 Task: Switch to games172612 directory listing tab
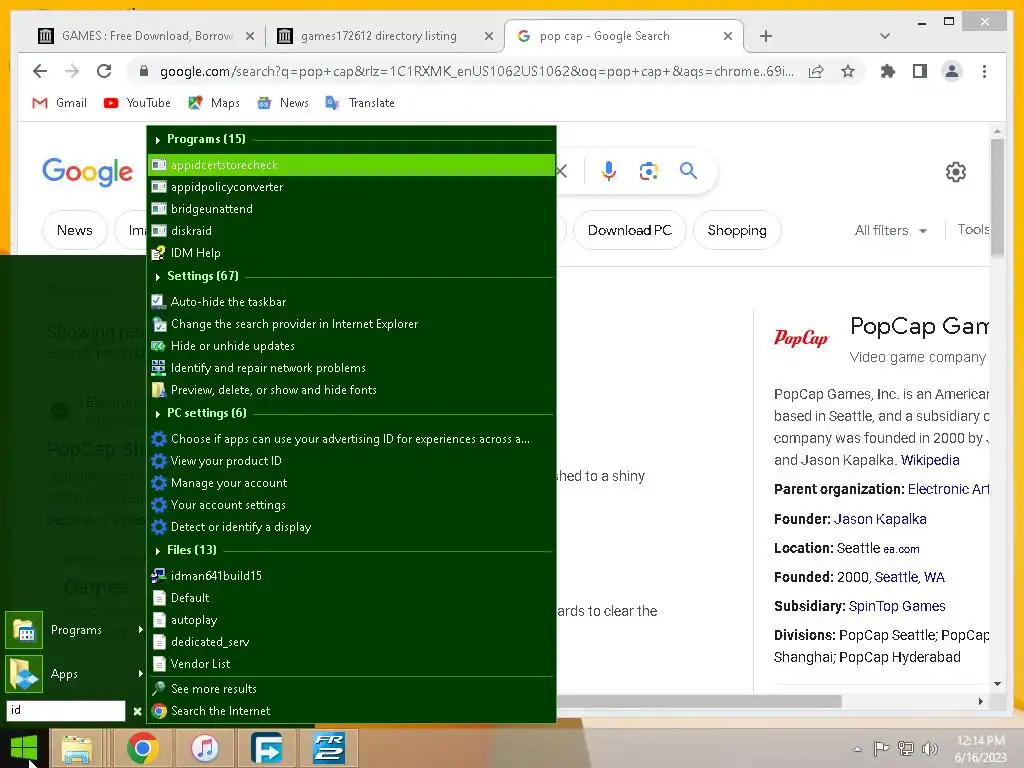pyautogui.click(x=385, y=36)
